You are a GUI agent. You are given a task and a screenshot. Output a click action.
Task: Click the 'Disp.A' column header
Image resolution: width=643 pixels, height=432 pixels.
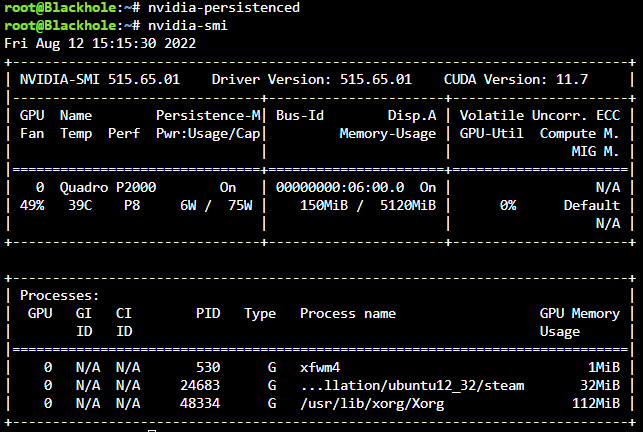(x=412, y=115)
